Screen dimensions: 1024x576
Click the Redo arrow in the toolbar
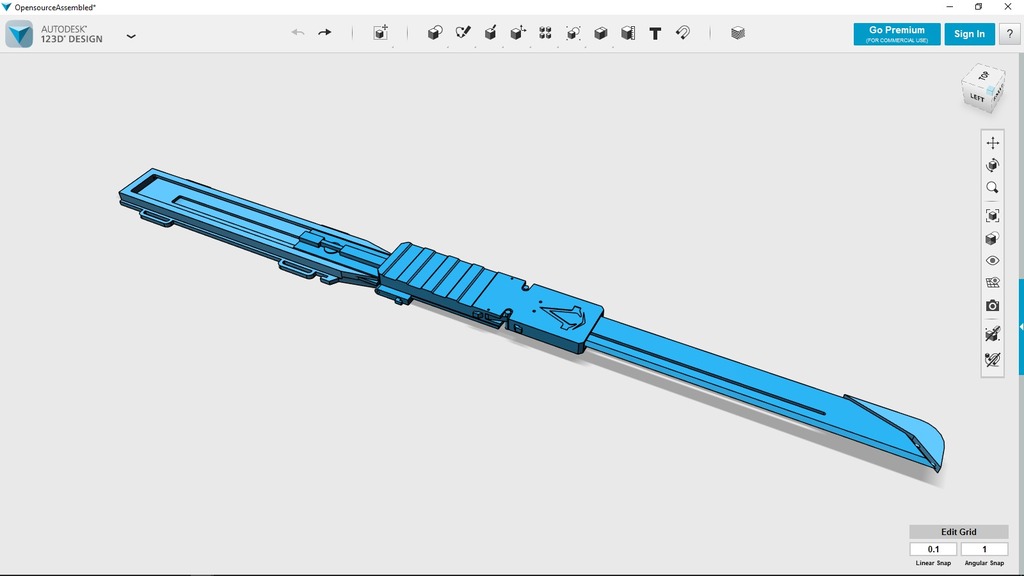click(325, 33)
